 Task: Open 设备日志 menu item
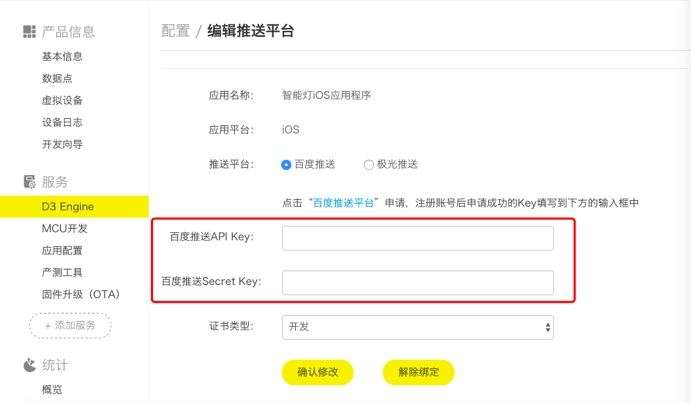coord(62,123)
